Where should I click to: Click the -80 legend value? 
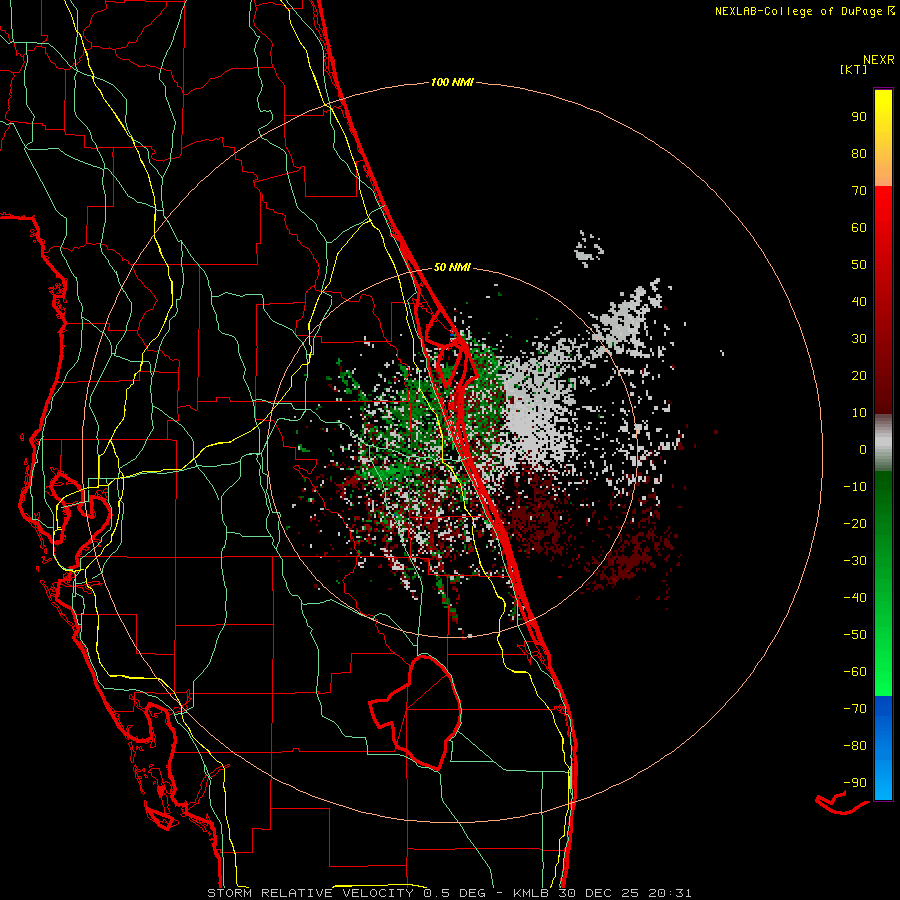(x=855, y=746)
